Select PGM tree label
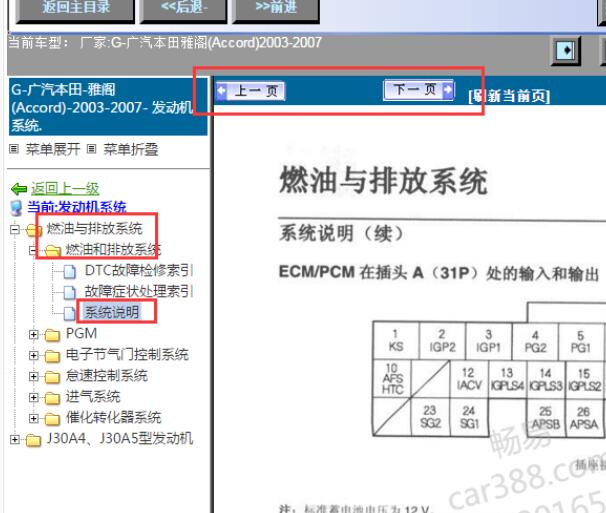606x513 pixels. [x=82, y=333]
